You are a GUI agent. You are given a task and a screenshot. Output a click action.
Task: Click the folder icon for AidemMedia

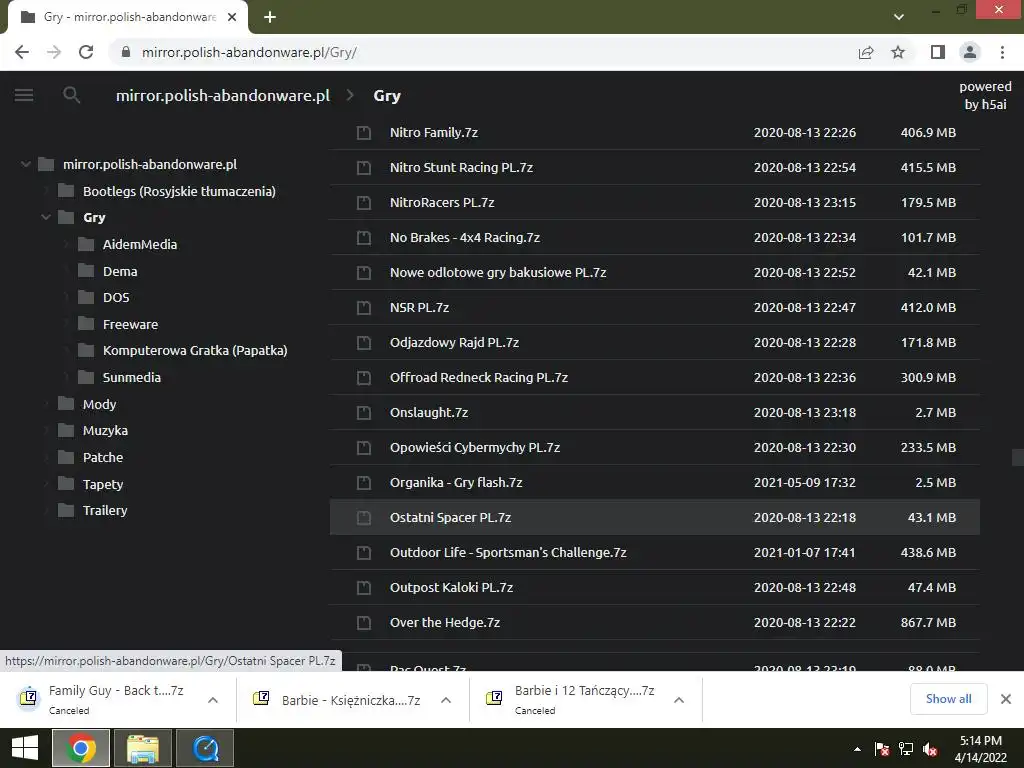click(86, 244)
